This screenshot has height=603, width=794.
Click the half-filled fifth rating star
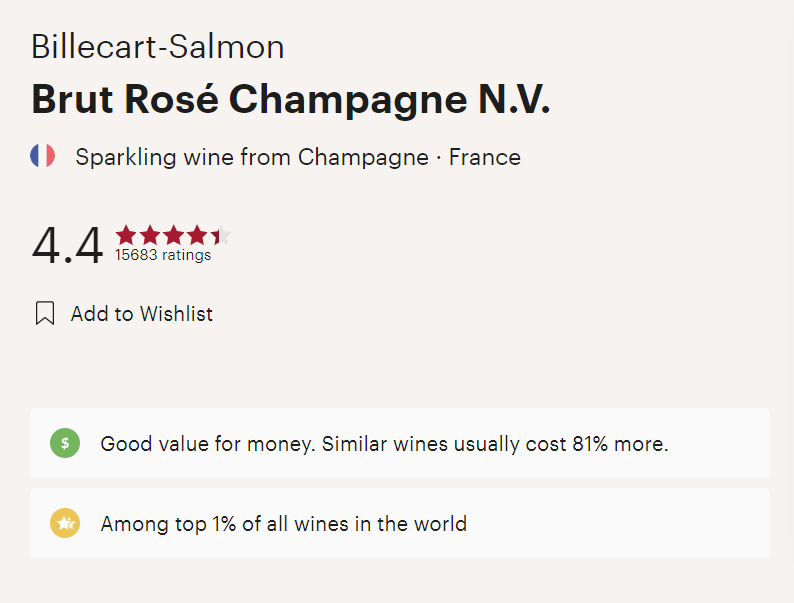click(220, 236)
